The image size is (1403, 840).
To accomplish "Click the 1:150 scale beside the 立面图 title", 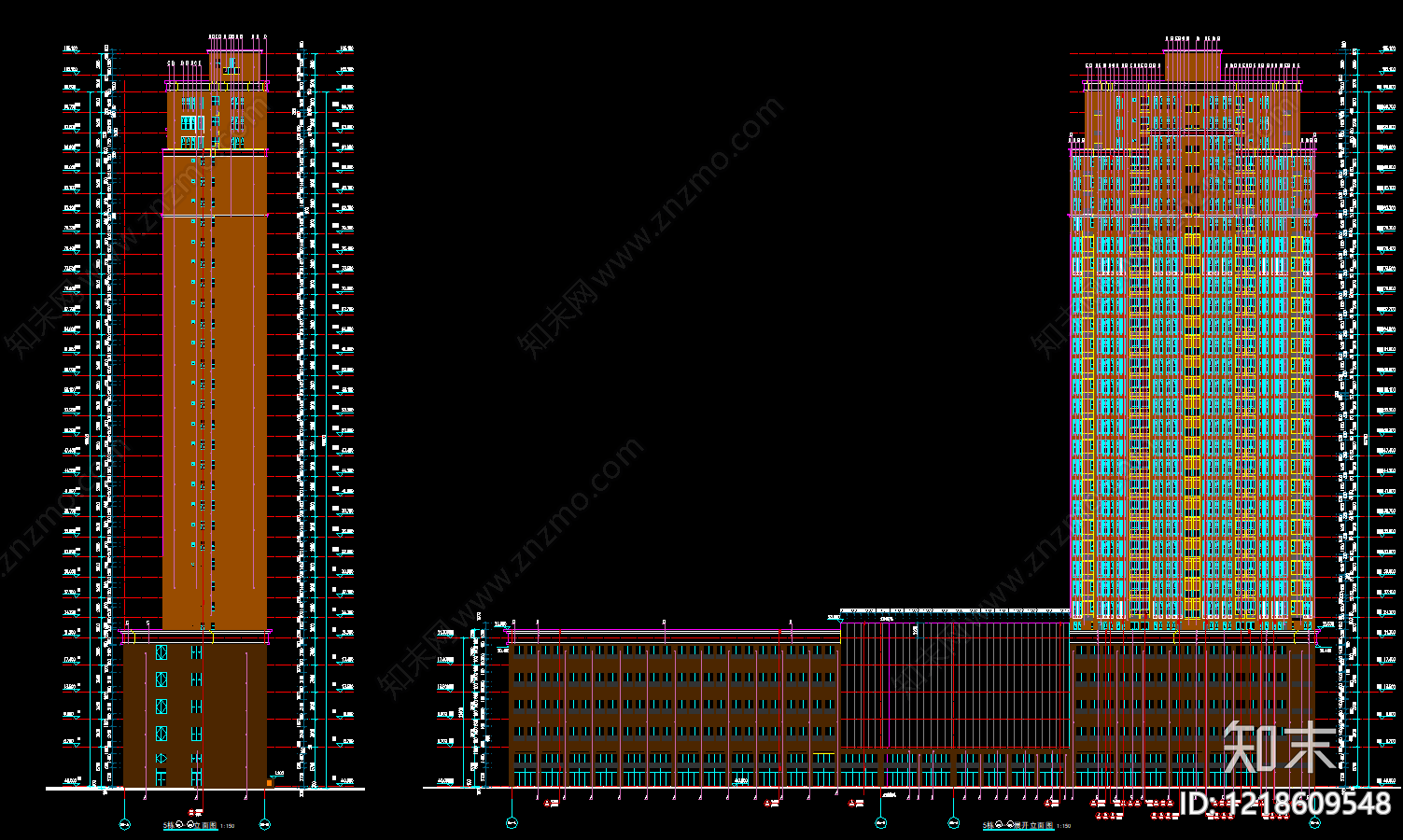I will (x=227, y=826).
